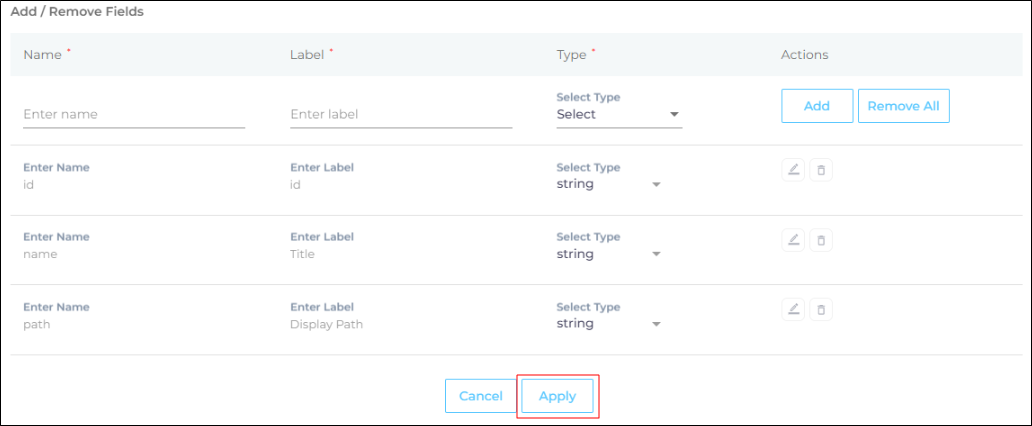Remove the path row using trash icon
Screen dimensions: 1032x426
pyautogui.click(x=821, y=309)
